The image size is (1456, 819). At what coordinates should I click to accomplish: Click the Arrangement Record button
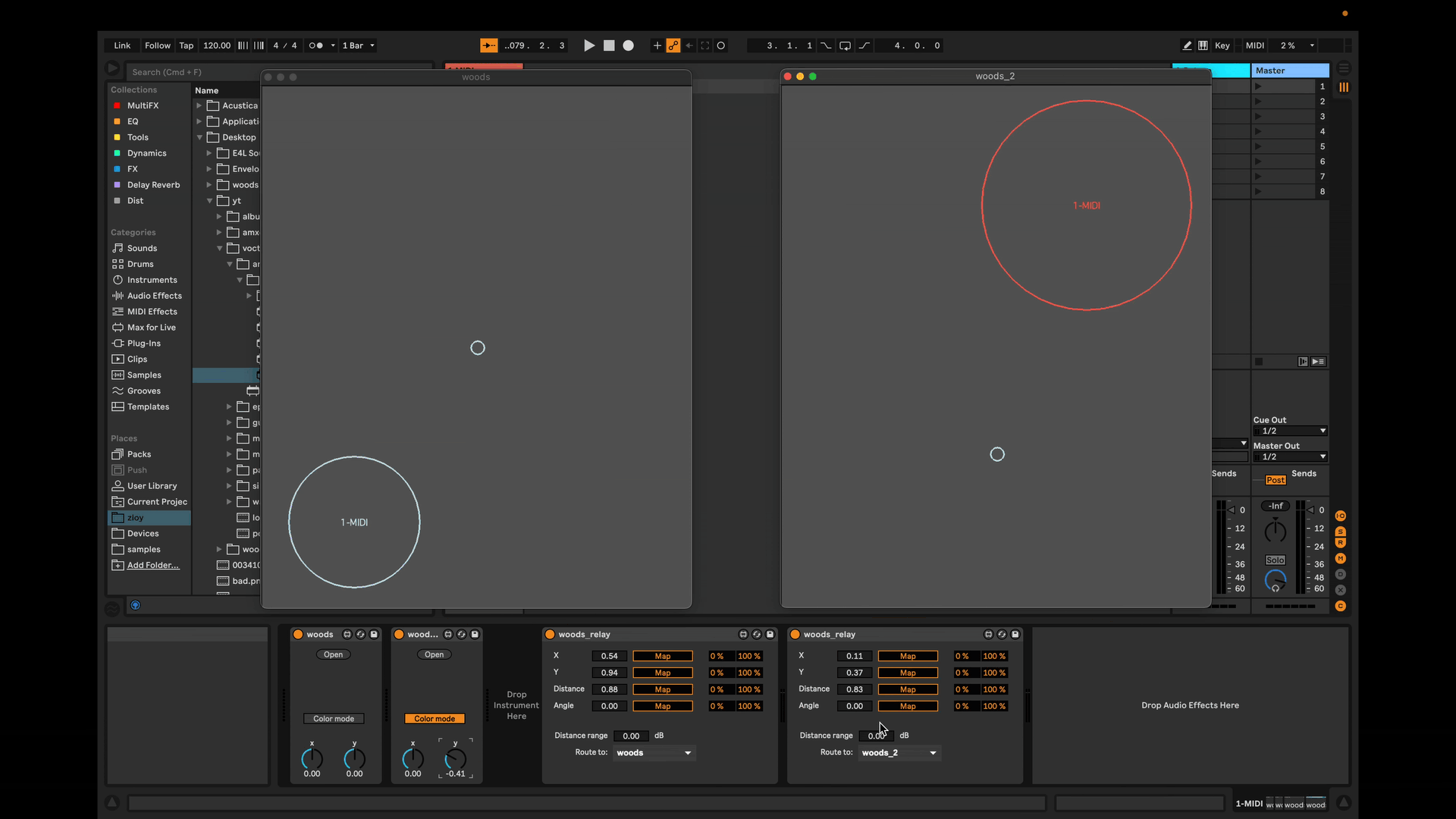[628, 45]
